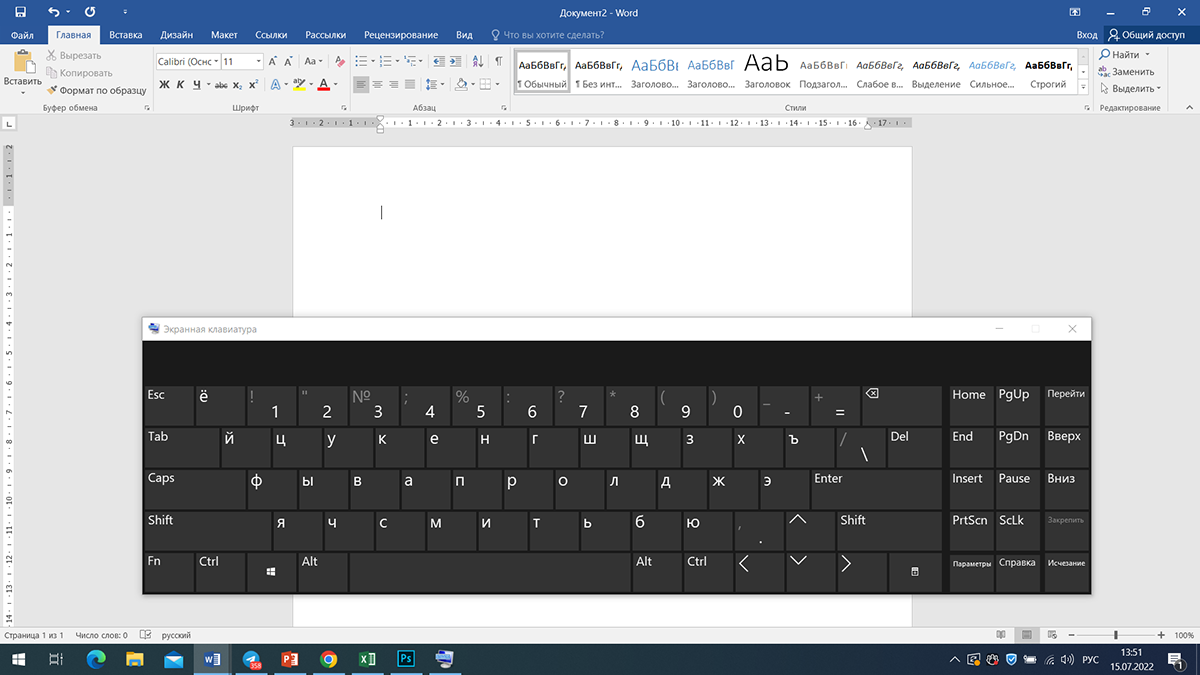Expand the bullets list dropdown arrow
Viewport: 1200px width, 675px height.
tap(373, 61)
